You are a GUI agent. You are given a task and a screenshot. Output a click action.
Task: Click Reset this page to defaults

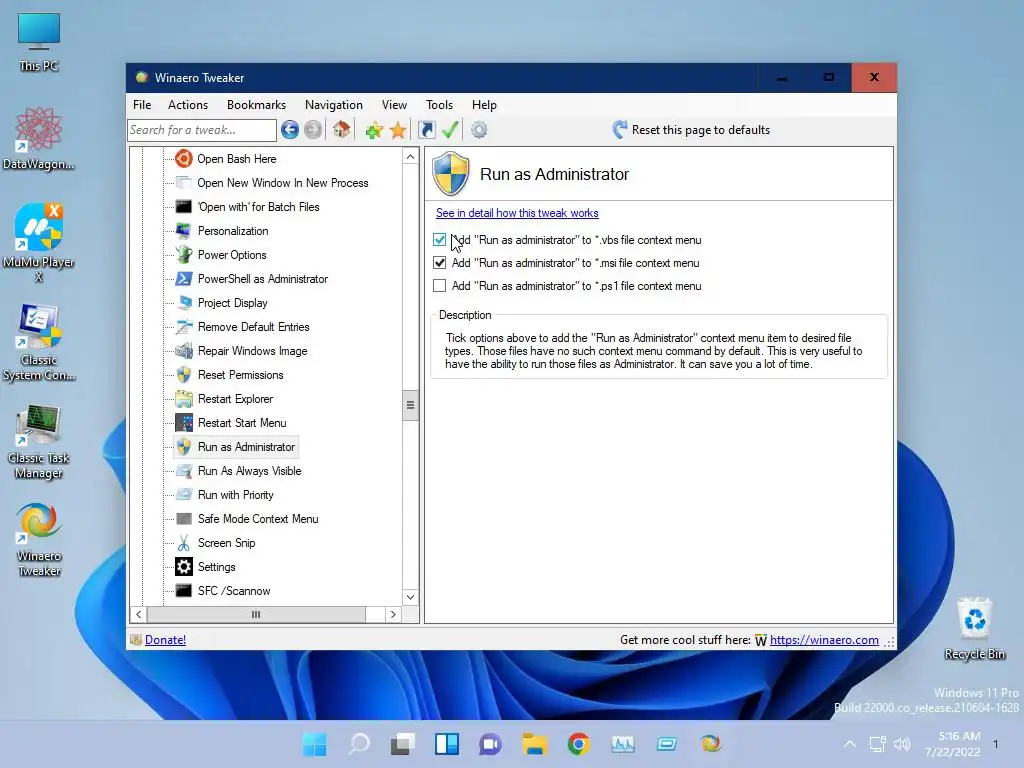click(692, 129)
